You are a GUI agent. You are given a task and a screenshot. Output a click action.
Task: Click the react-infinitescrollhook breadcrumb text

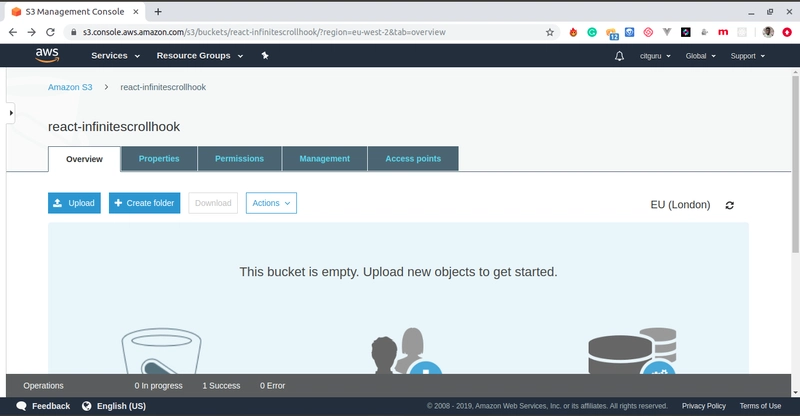click(x=163, y=87)
